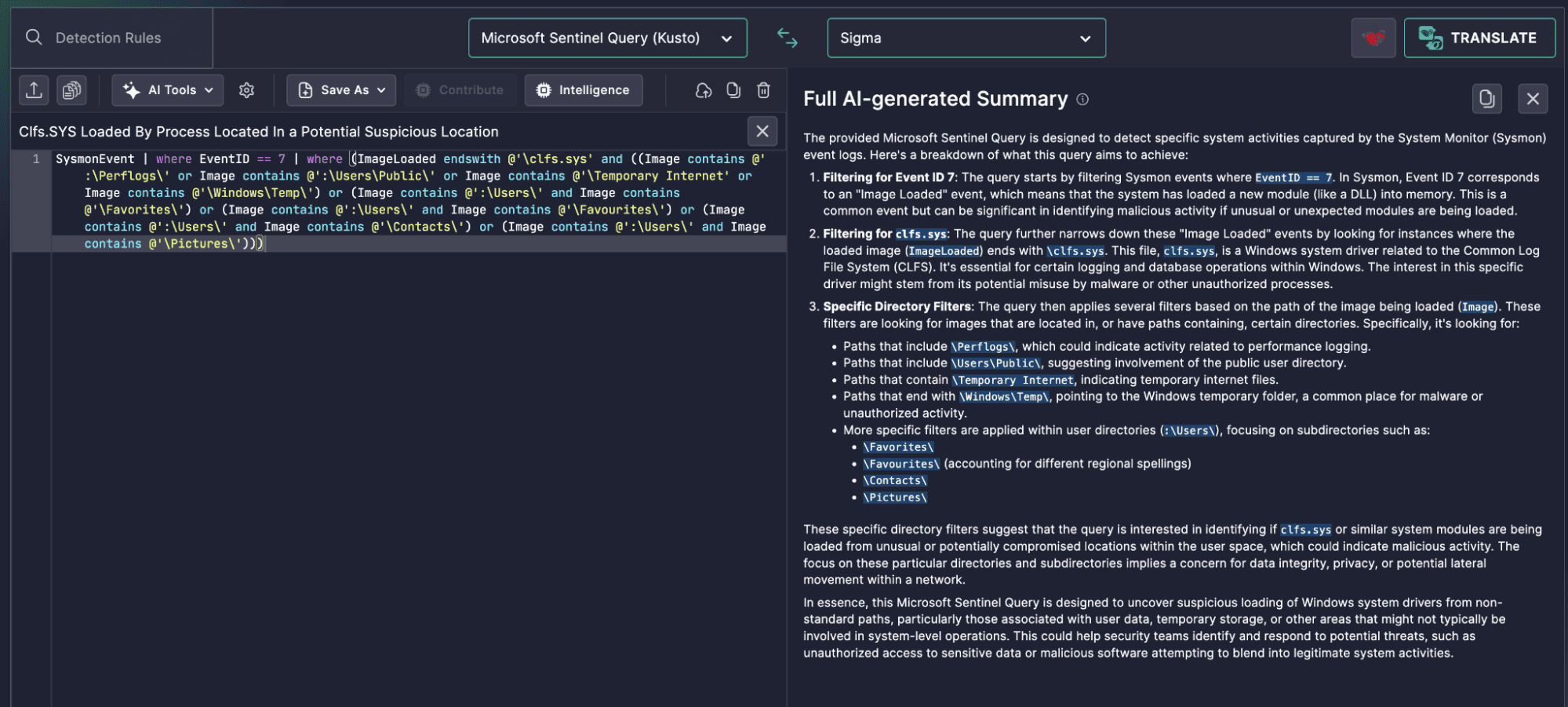
Task: Click the '\Favorites\' bullet item
Action: [x=898, y=447]
